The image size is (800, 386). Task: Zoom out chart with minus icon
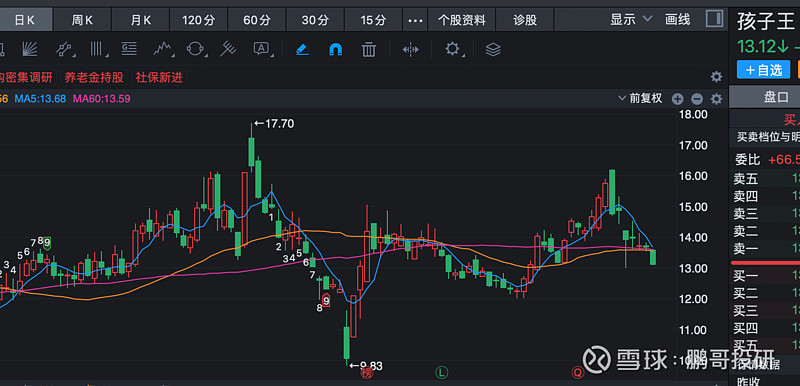point(697,99)
